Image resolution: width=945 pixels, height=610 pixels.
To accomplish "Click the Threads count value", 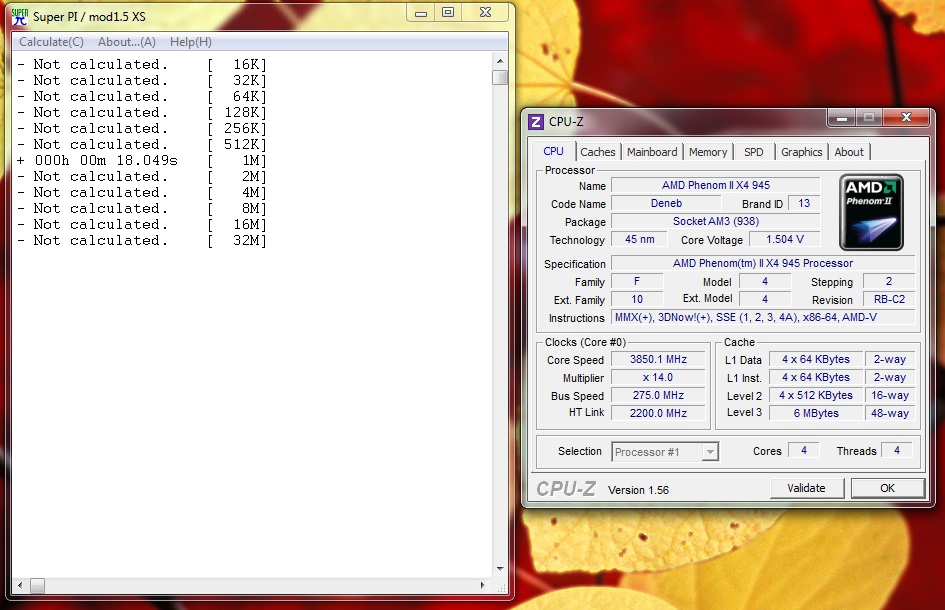I will tap(897, 450).
